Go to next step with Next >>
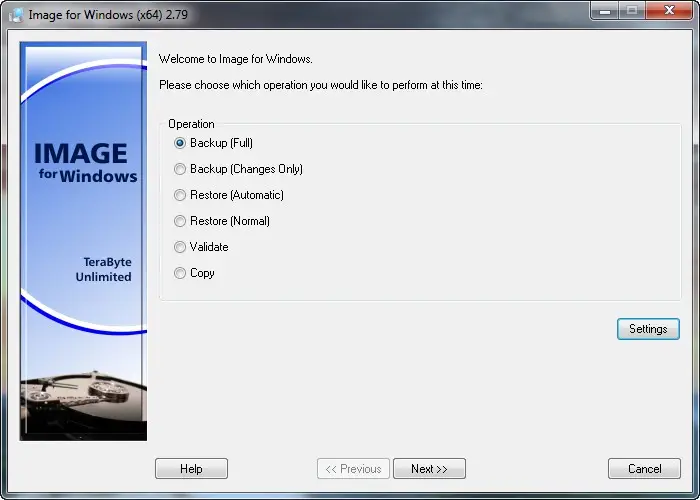700x500 pixels. [429, 469]
